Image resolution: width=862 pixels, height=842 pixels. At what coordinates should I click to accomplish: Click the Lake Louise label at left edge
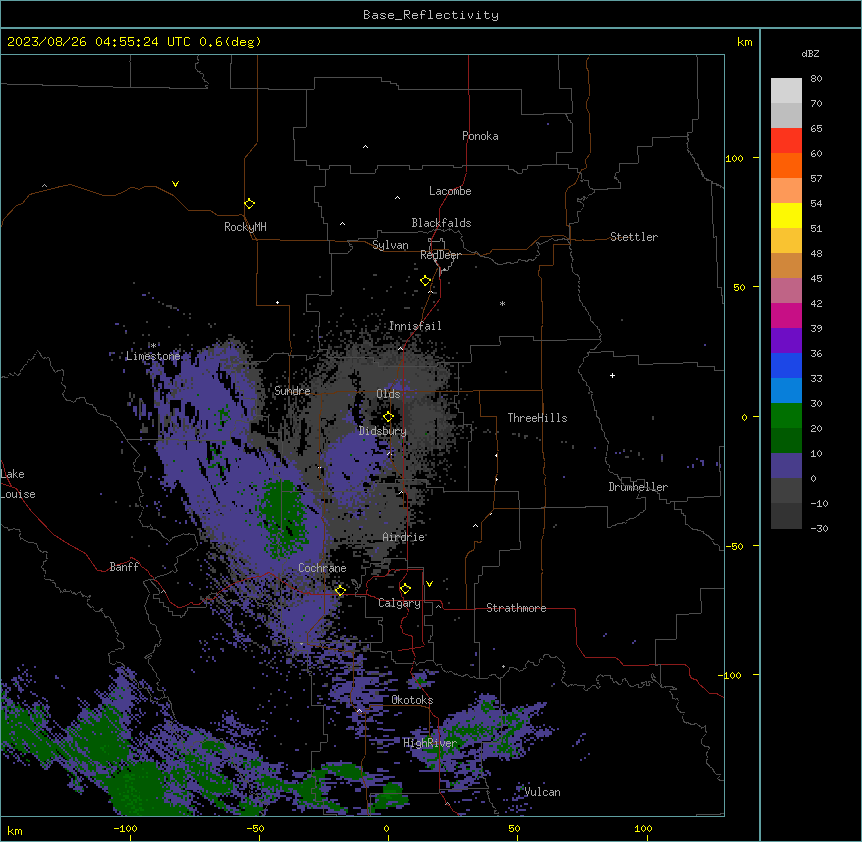click(x=18, y=484)
